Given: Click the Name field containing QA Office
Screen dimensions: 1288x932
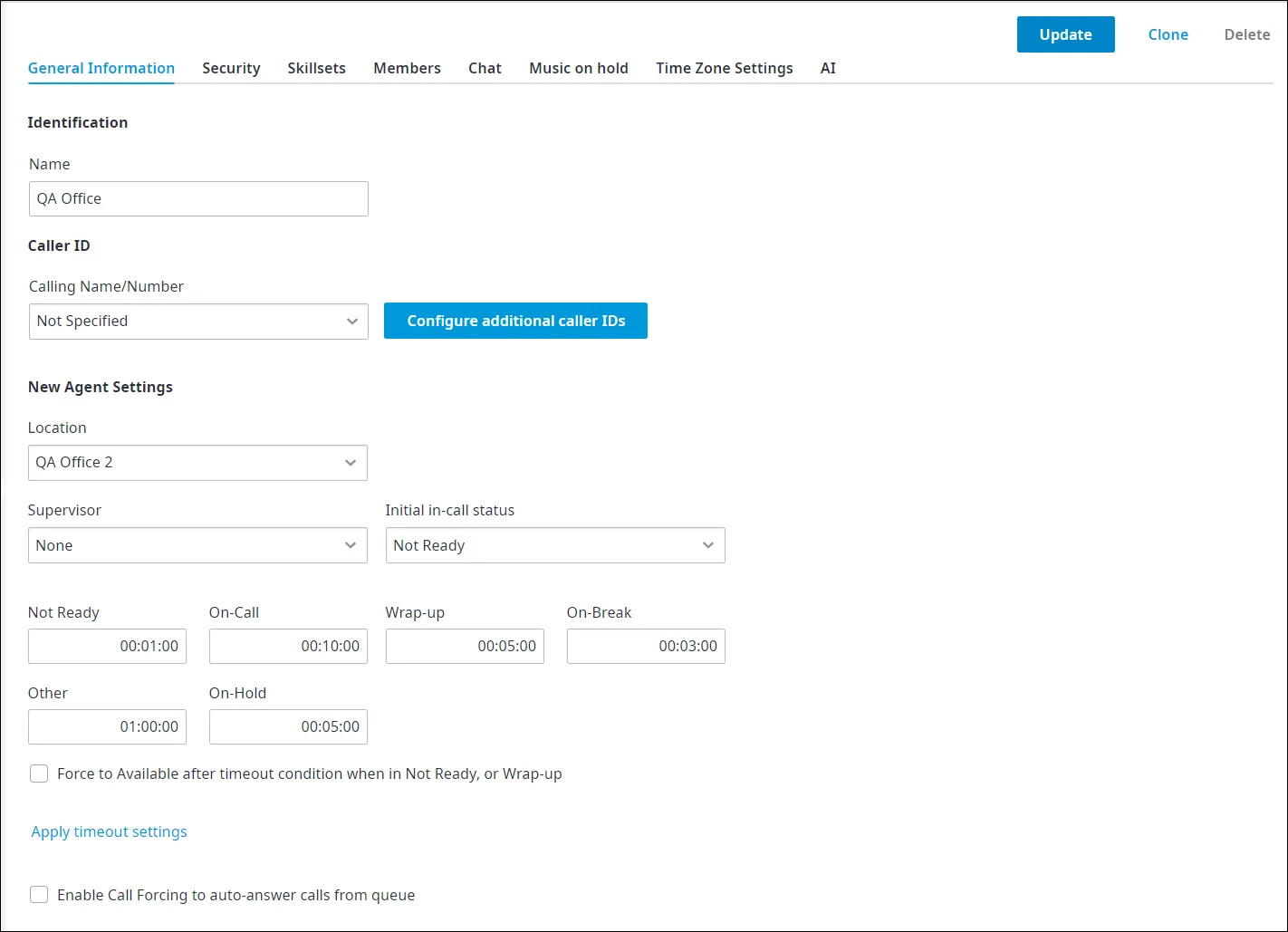Looking at the screenshot, I should coord(198,198).
